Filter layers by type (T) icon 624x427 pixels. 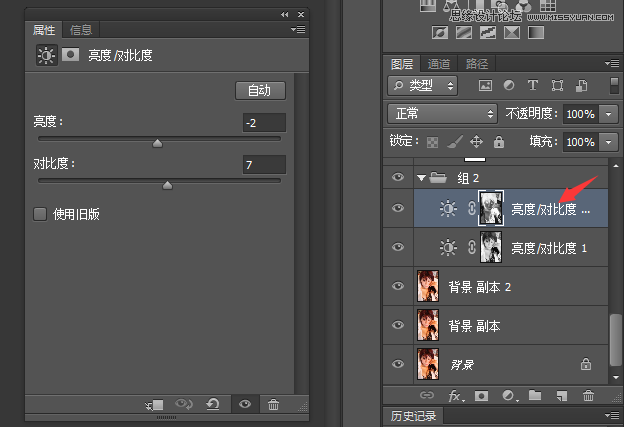point(533,85)
